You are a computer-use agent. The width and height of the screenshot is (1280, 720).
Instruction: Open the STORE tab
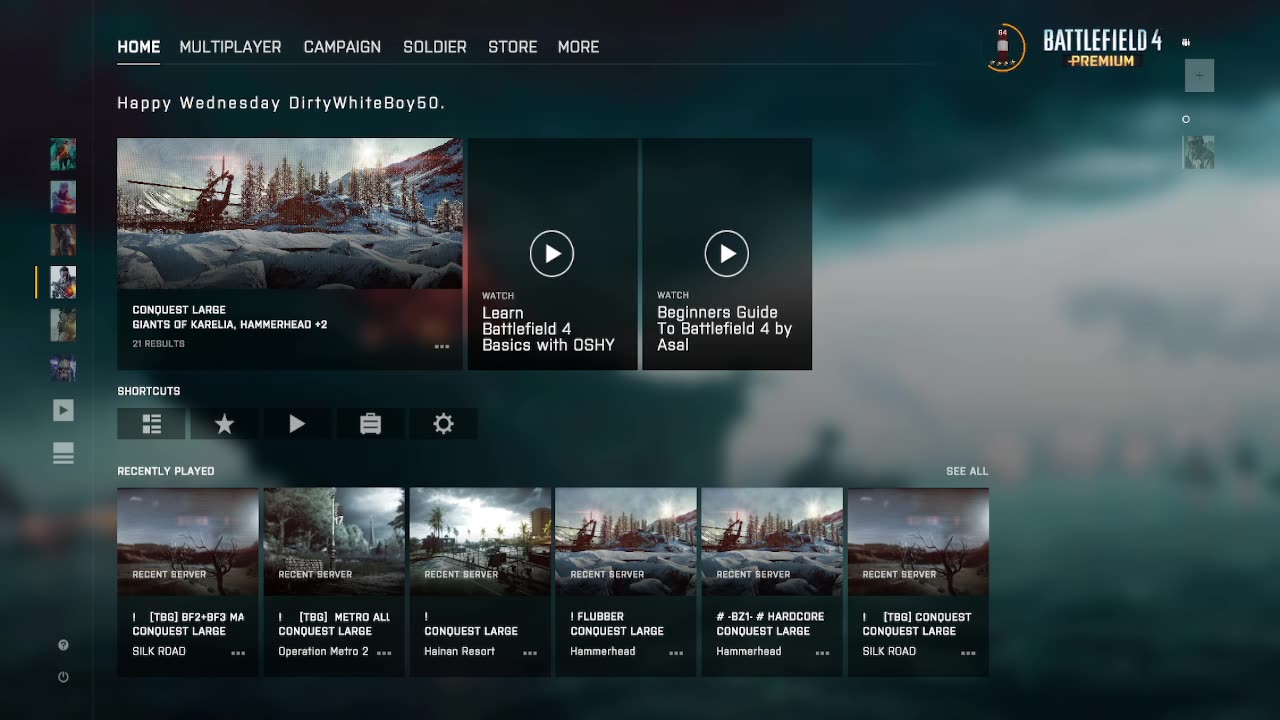pos(513,47)
